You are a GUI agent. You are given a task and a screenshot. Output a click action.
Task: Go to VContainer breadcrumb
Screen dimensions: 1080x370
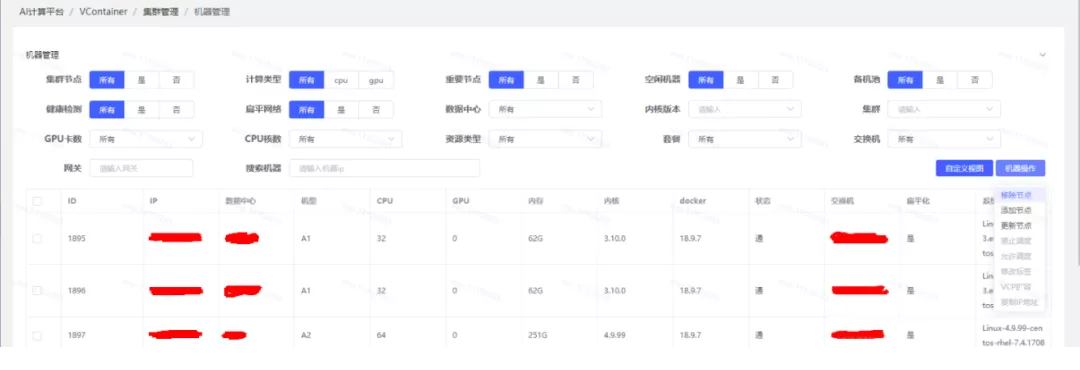tap(103, 12)
